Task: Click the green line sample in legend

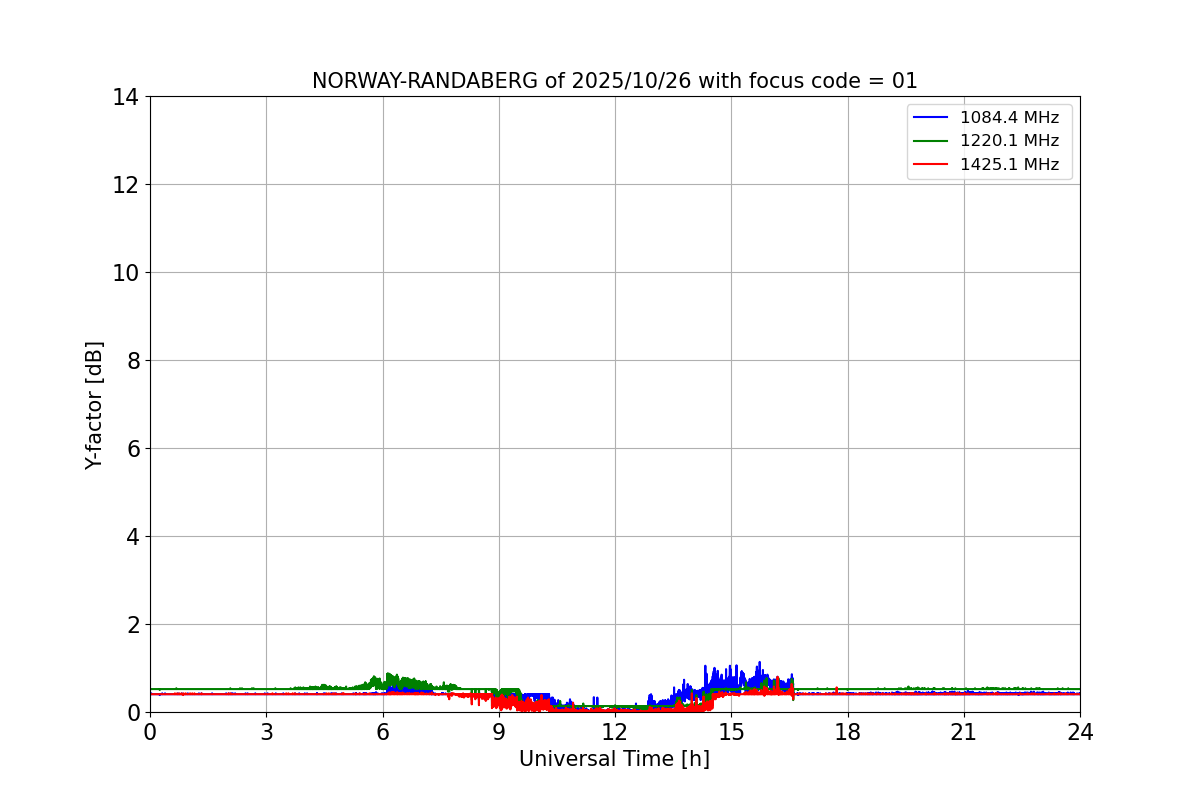Action: (x=932, y=141)
